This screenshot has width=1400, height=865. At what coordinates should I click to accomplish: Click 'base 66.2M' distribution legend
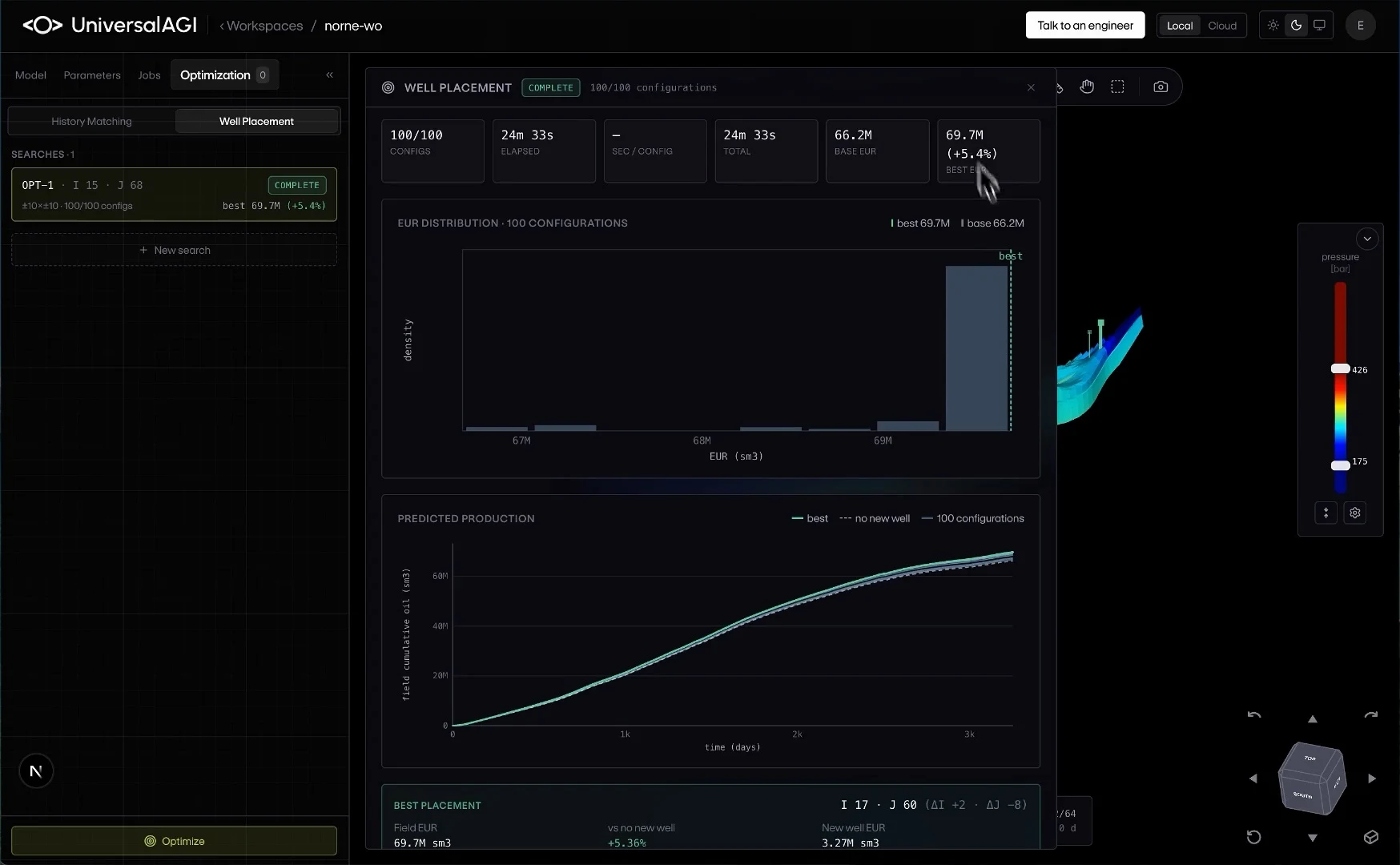pos(992,223)
